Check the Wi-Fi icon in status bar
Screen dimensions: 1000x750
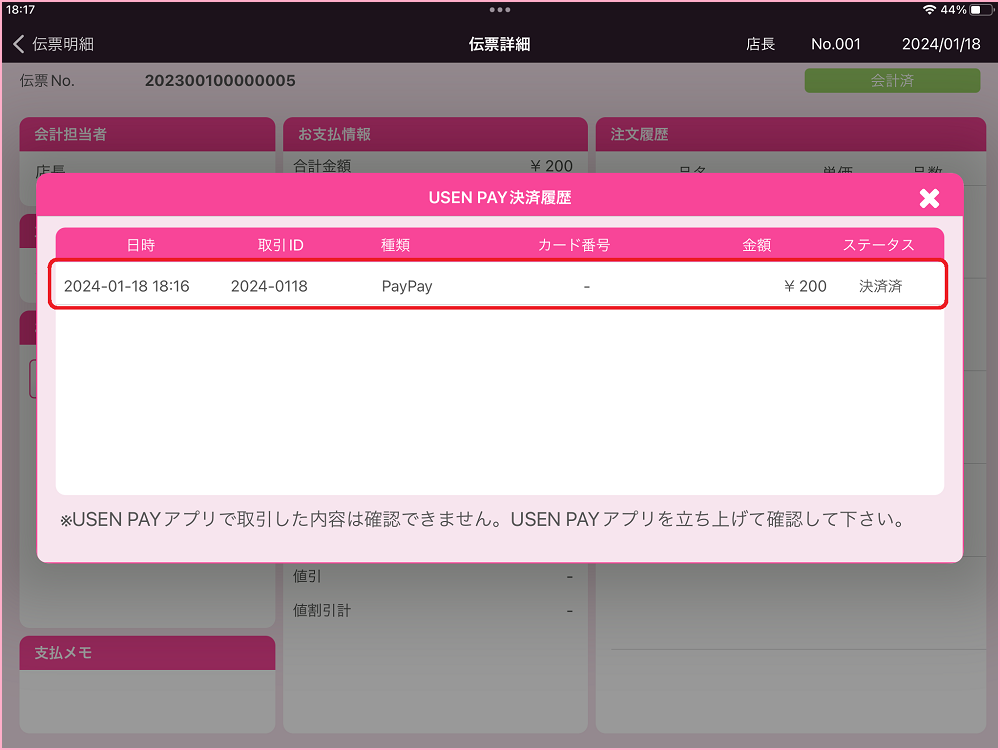pyautogui.click(x=929, y=9)
